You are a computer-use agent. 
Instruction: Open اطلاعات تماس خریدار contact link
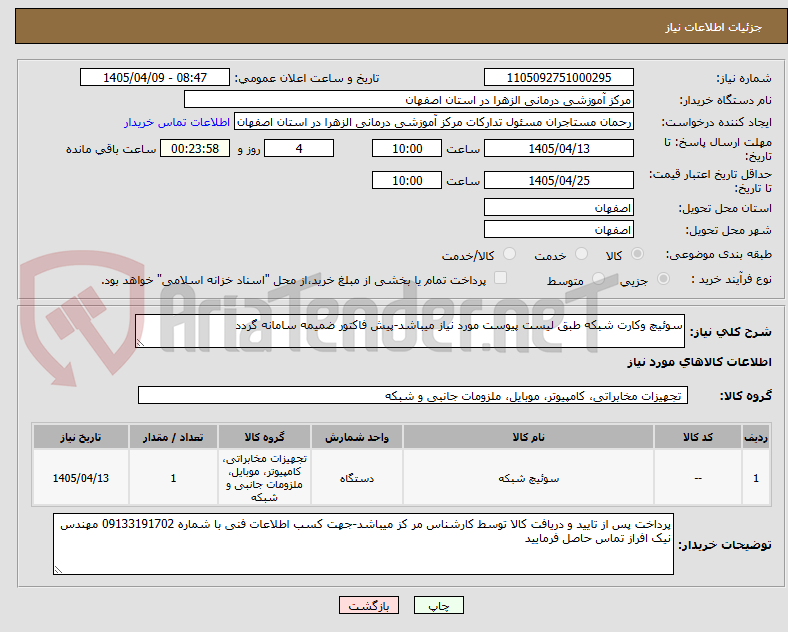pos(177,122)
